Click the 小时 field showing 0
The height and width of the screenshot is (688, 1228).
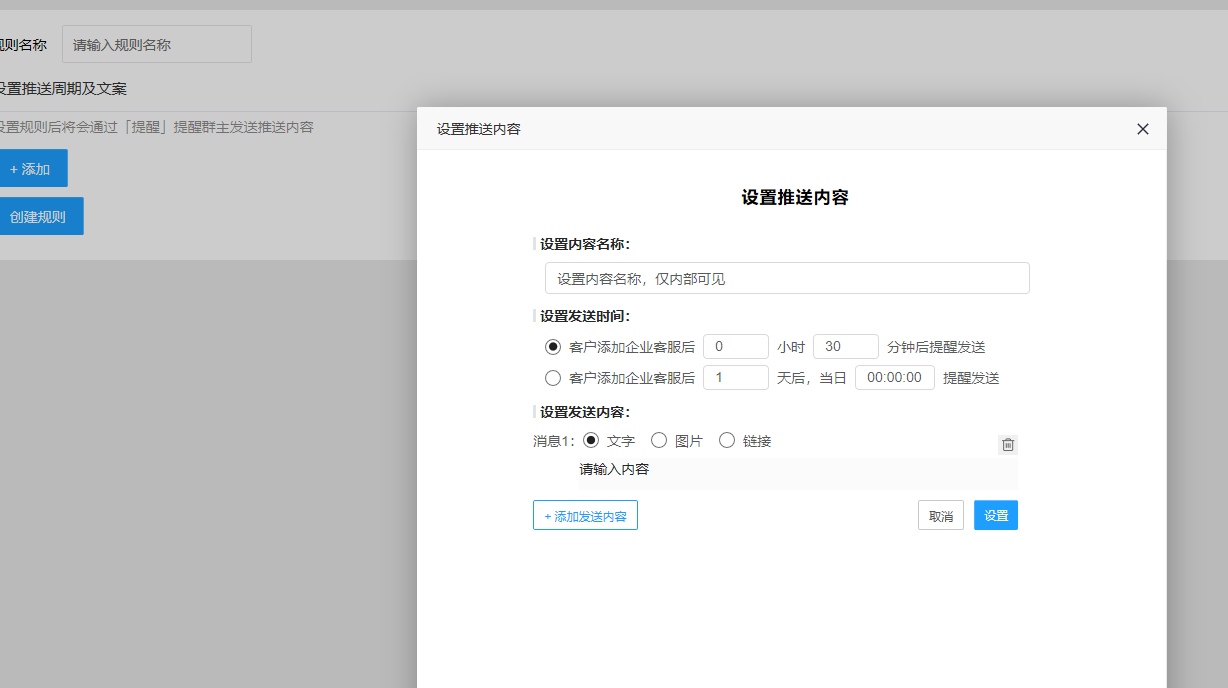pos(735,347)
